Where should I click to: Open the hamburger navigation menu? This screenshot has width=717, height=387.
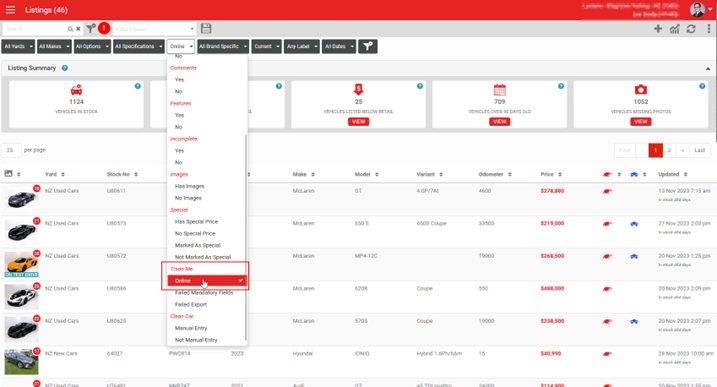pos(10,10)
